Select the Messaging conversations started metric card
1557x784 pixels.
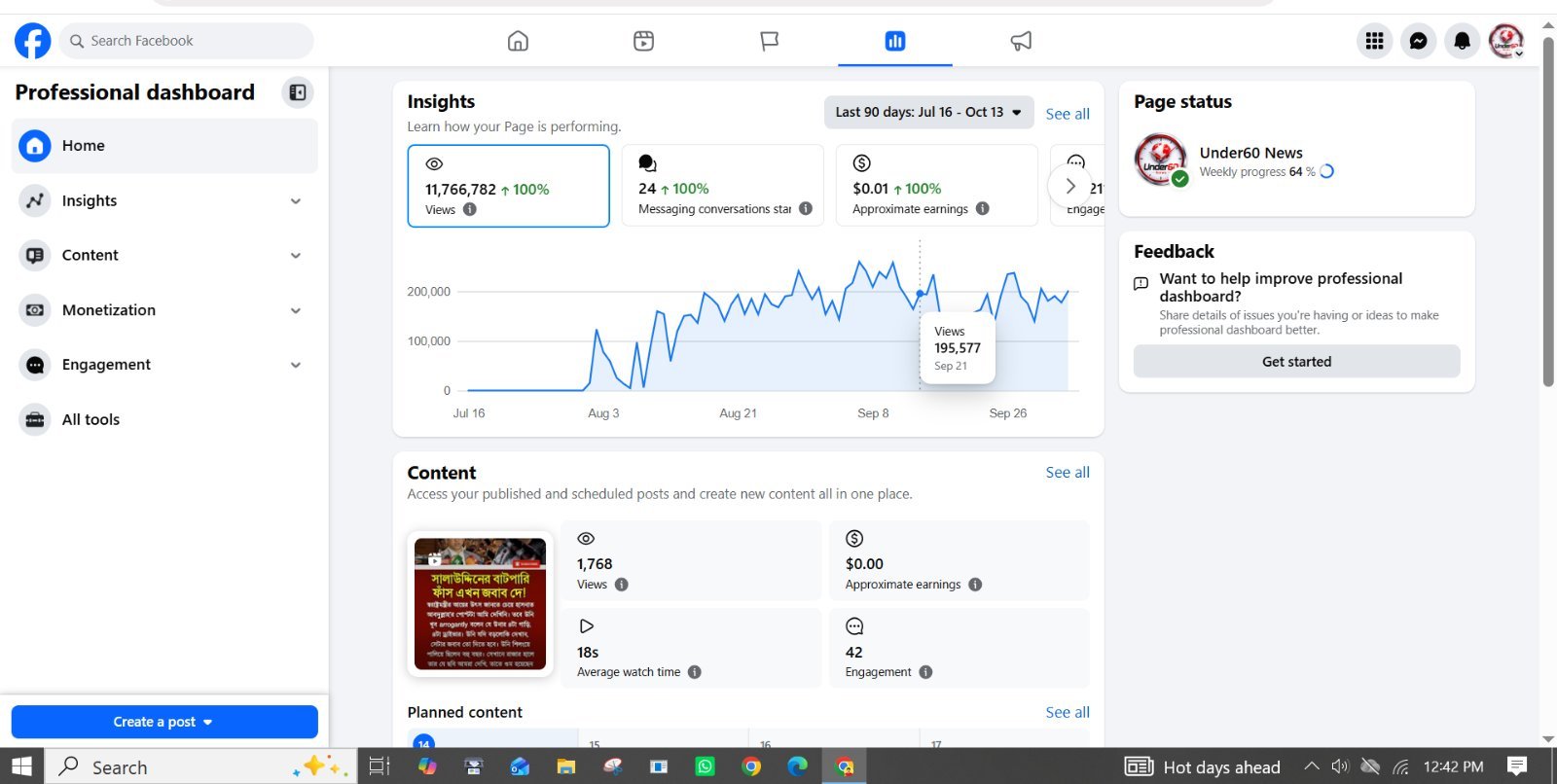[723, 186]
